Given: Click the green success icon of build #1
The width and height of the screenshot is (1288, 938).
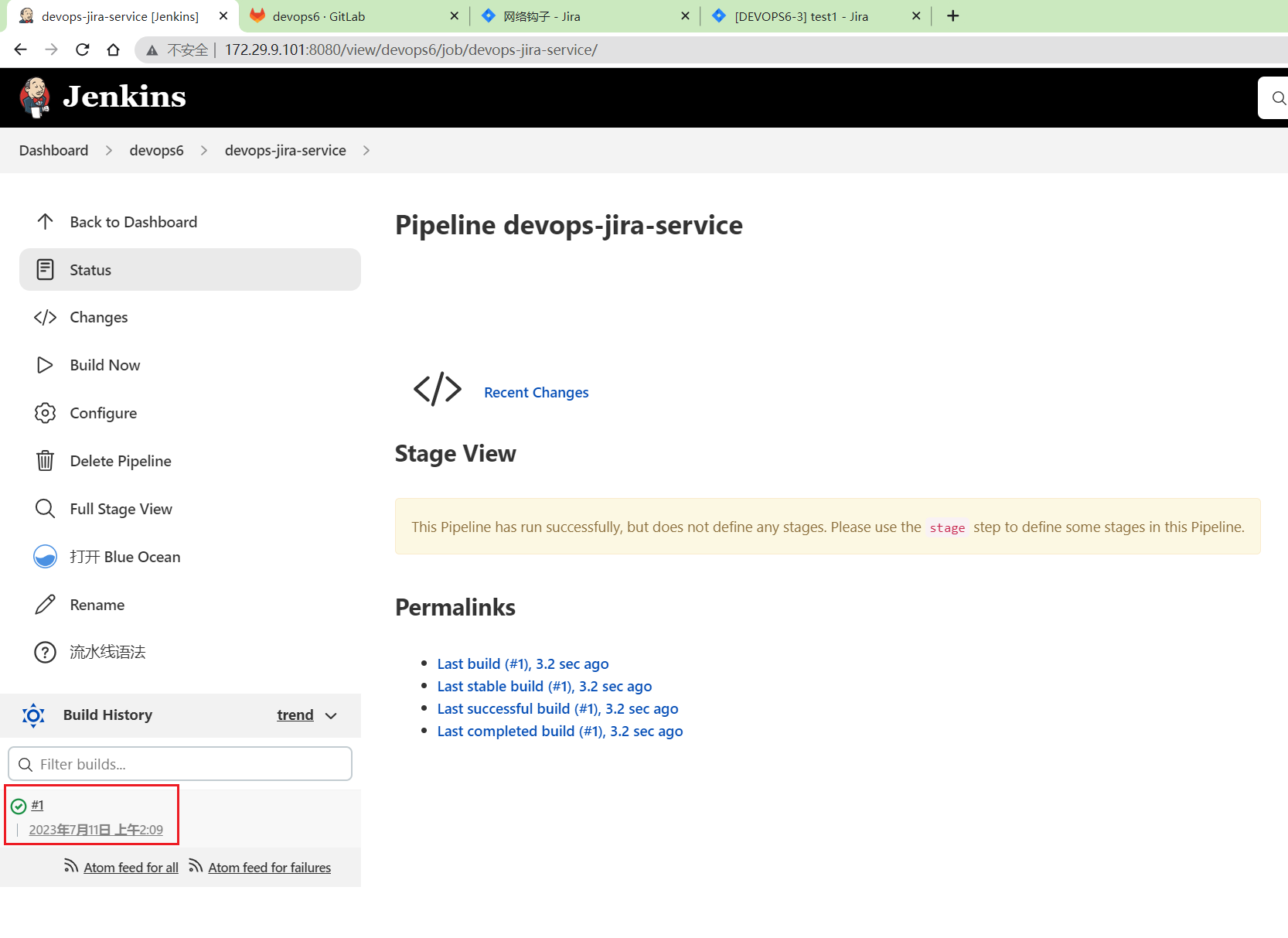Looking at the screenshot, I should [19, 807].
